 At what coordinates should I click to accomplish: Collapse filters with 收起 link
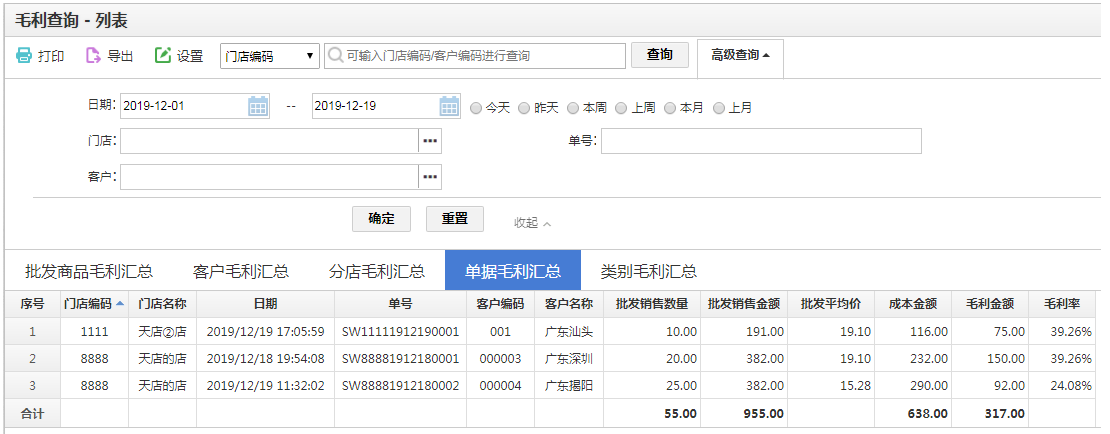pyautogui.click(x=532, y=222)
